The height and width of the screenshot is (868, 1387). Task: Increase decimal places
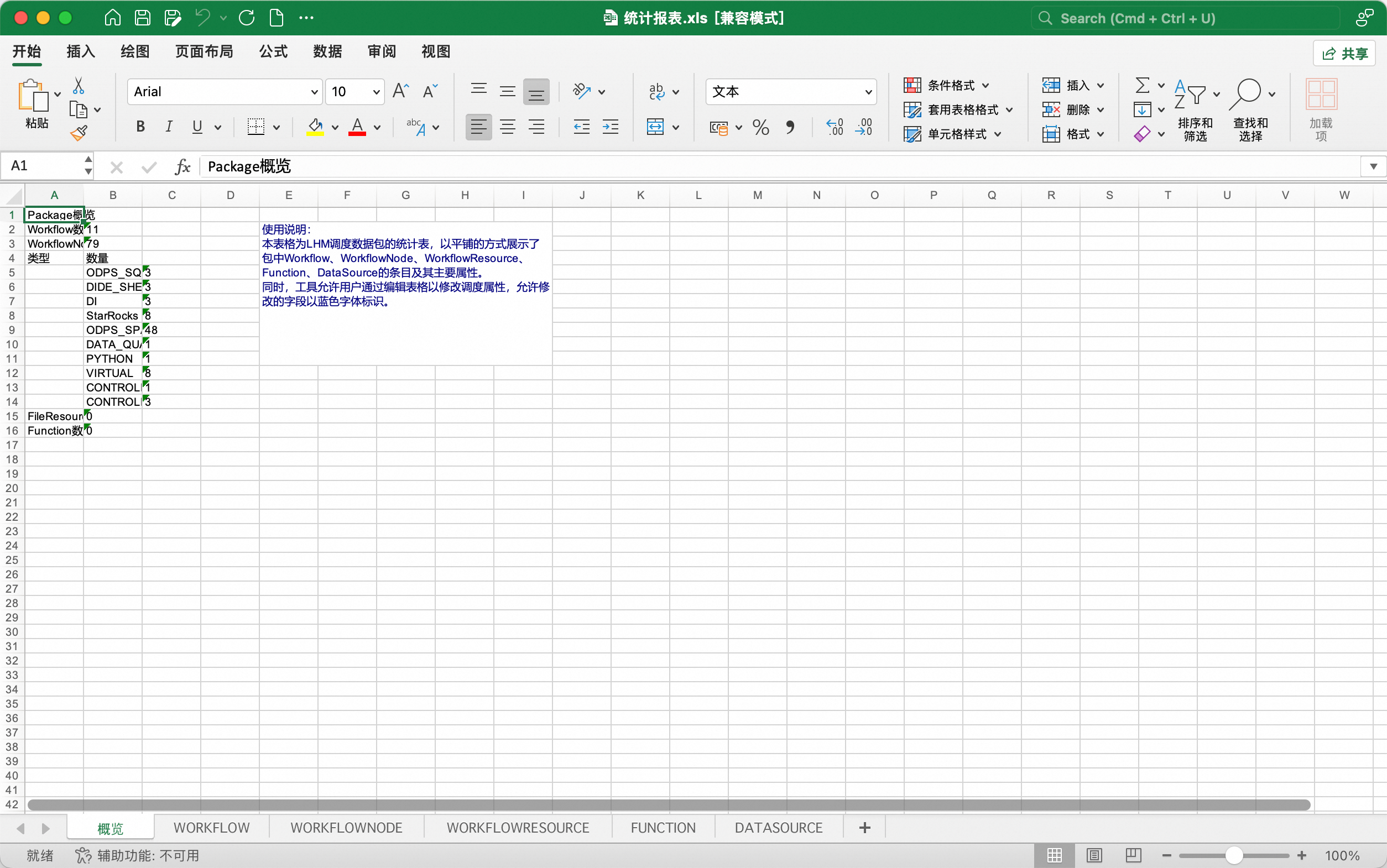[x=834, y=127]
